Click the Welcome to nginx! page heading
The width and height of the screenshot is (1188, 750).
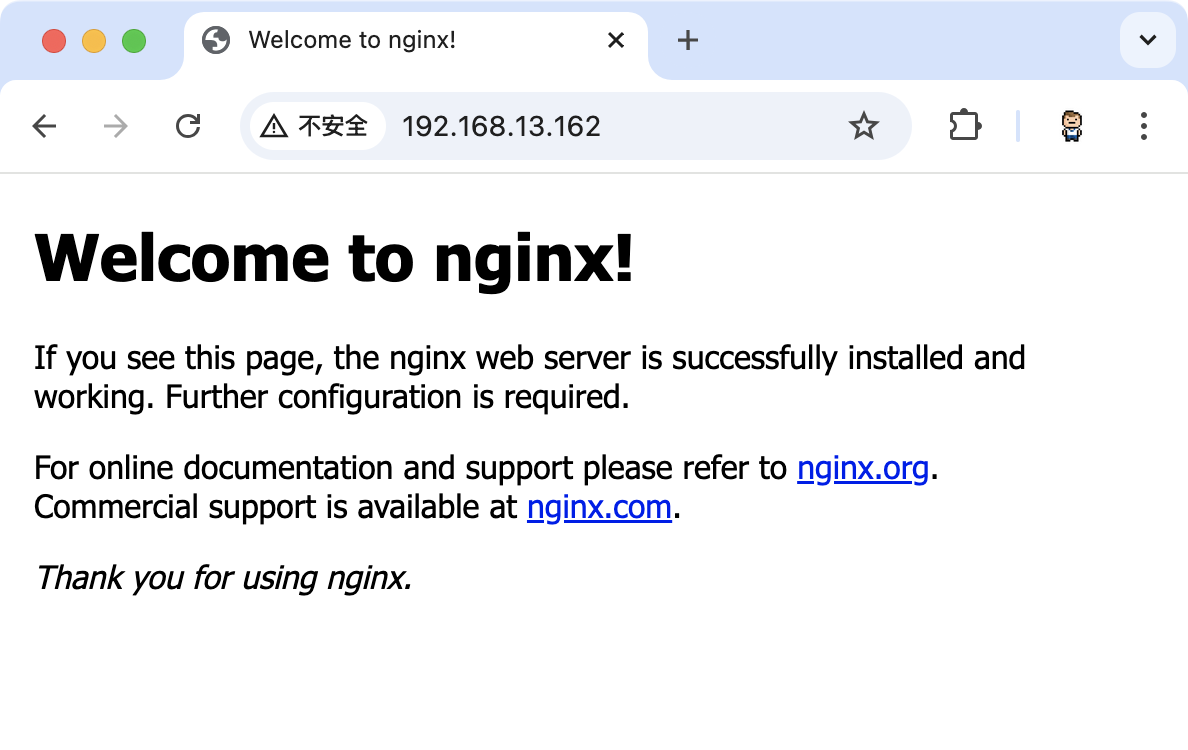click(x=334, y=258)
